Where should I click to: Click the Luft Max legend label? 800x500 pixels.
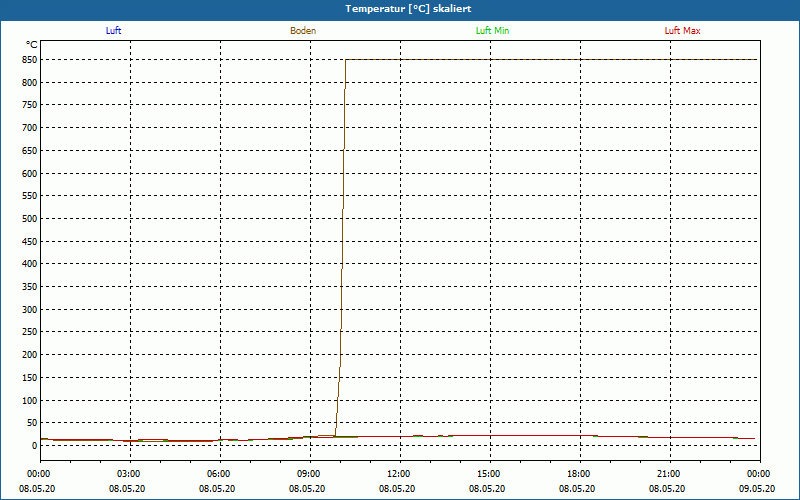coord(682,31)
